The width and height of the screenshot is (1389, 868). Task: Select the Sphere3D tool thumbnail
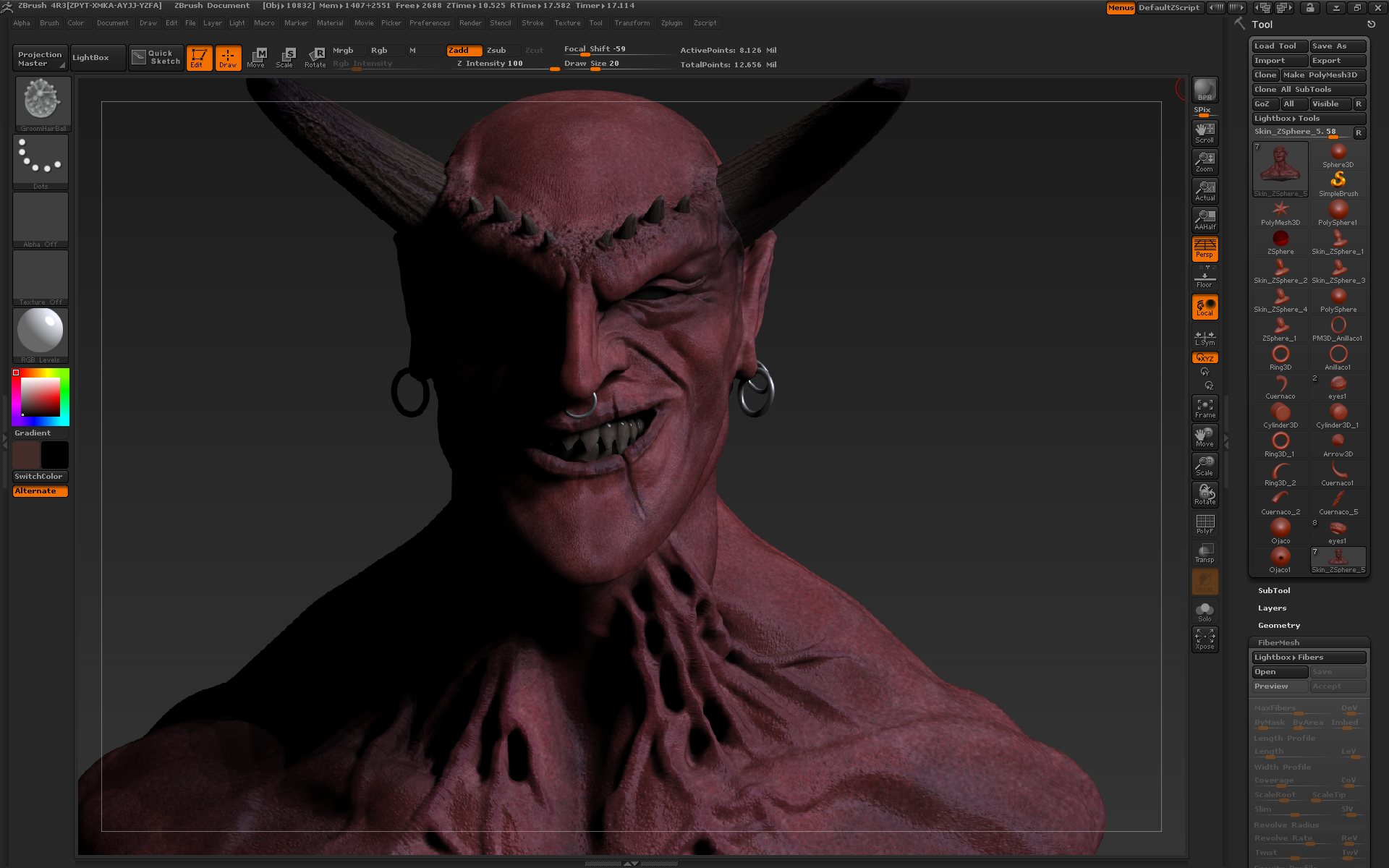click(1338, 155)
